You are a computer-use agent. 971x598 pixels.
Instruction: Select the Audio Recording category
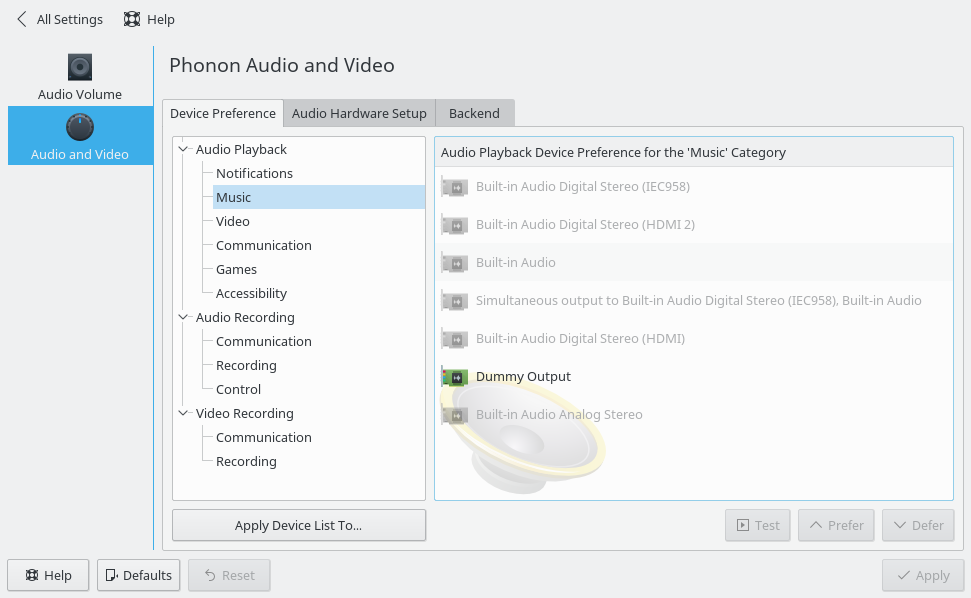tap(245, 317)
